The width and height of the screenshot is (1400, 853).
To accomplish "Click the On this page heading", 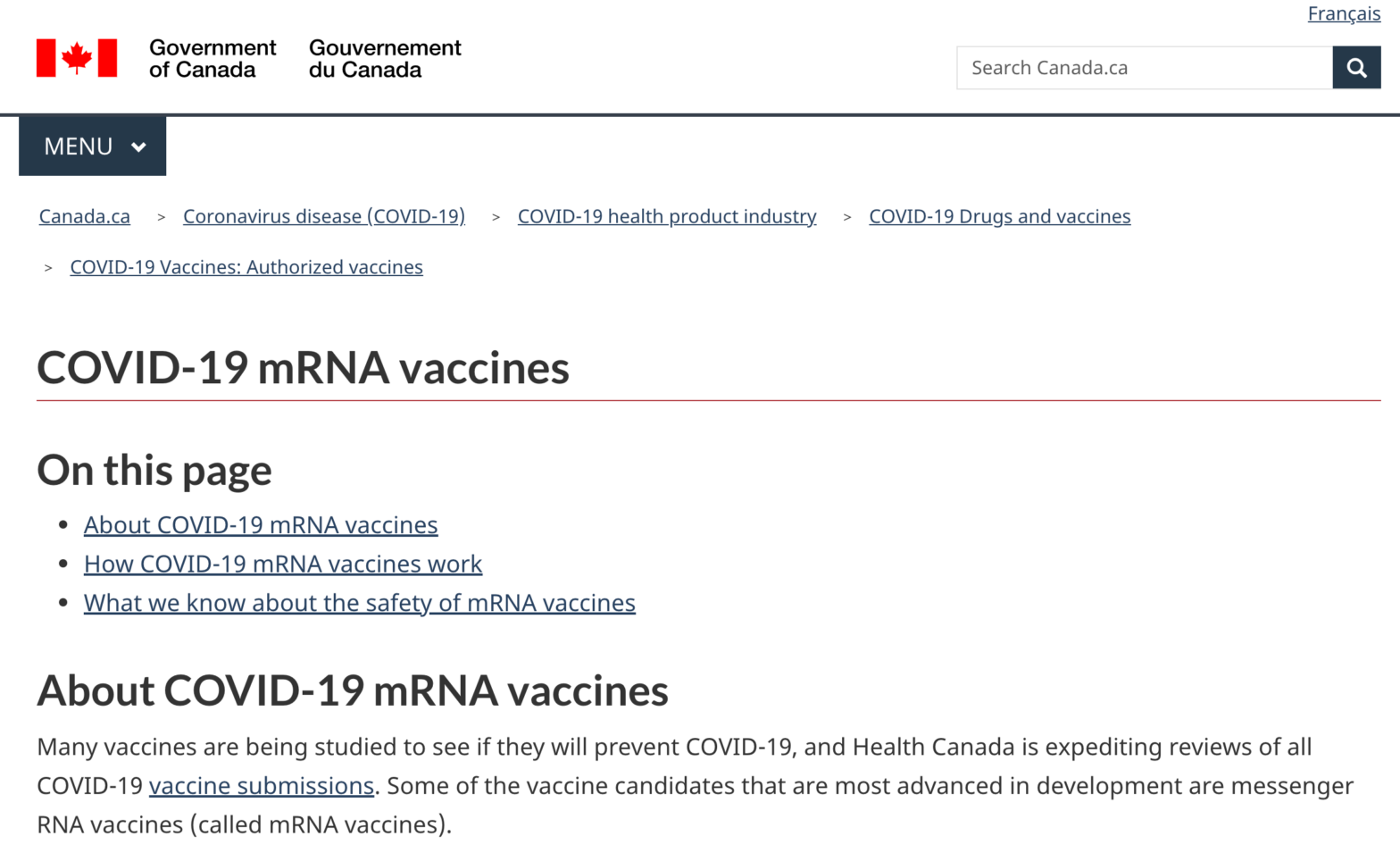I will [154, 471].
